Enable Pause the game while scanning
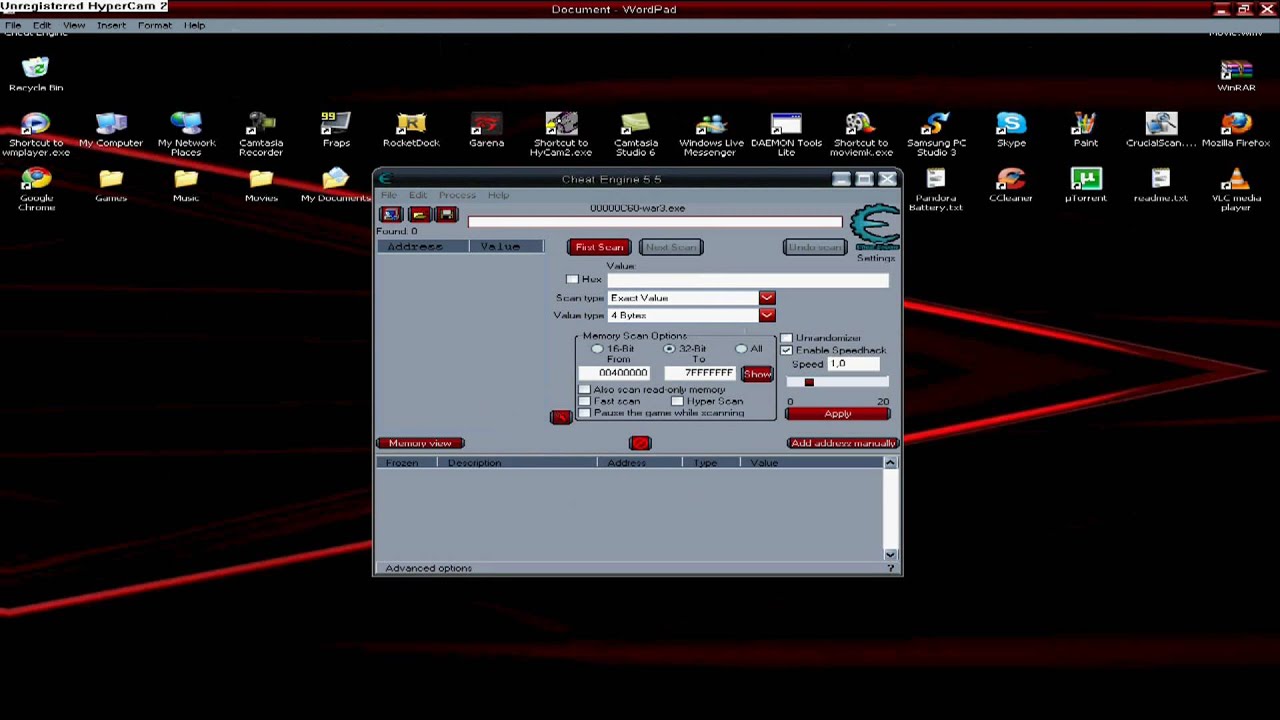Viewport: 1280px width, 720px height. tap(584, 413)
